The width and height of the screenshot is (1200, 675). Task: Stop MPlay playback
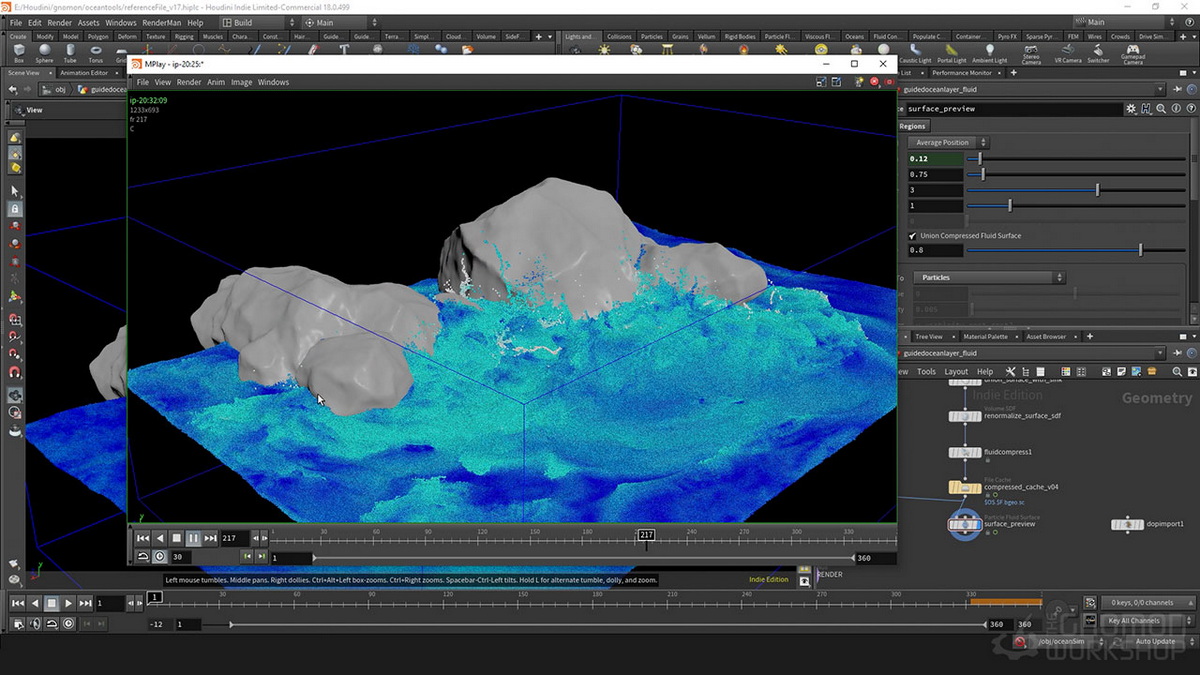point(177,538)
